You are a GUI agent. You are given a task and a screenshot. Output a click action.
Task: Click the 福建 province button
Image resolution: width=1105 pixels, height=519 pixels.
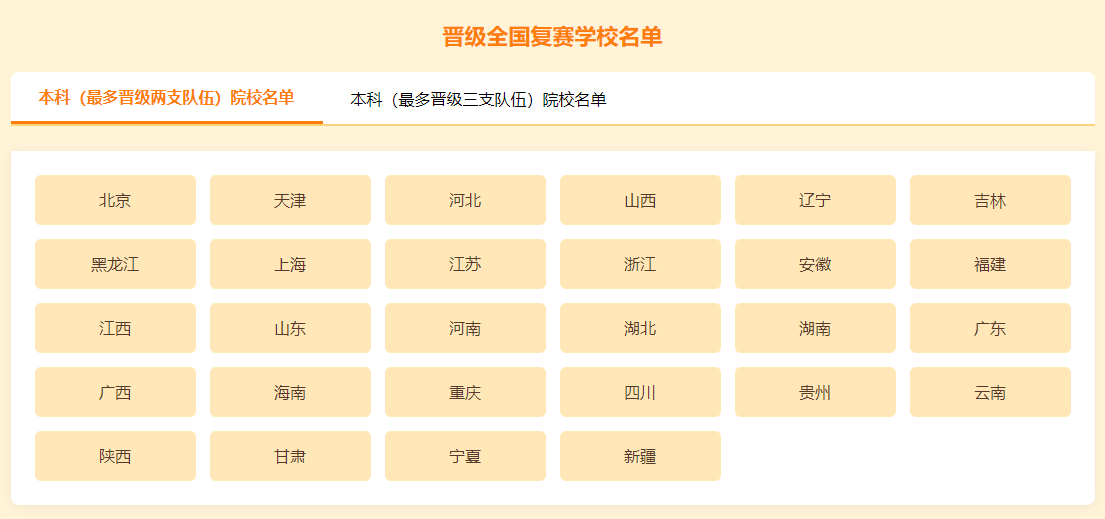click(990, 264)
